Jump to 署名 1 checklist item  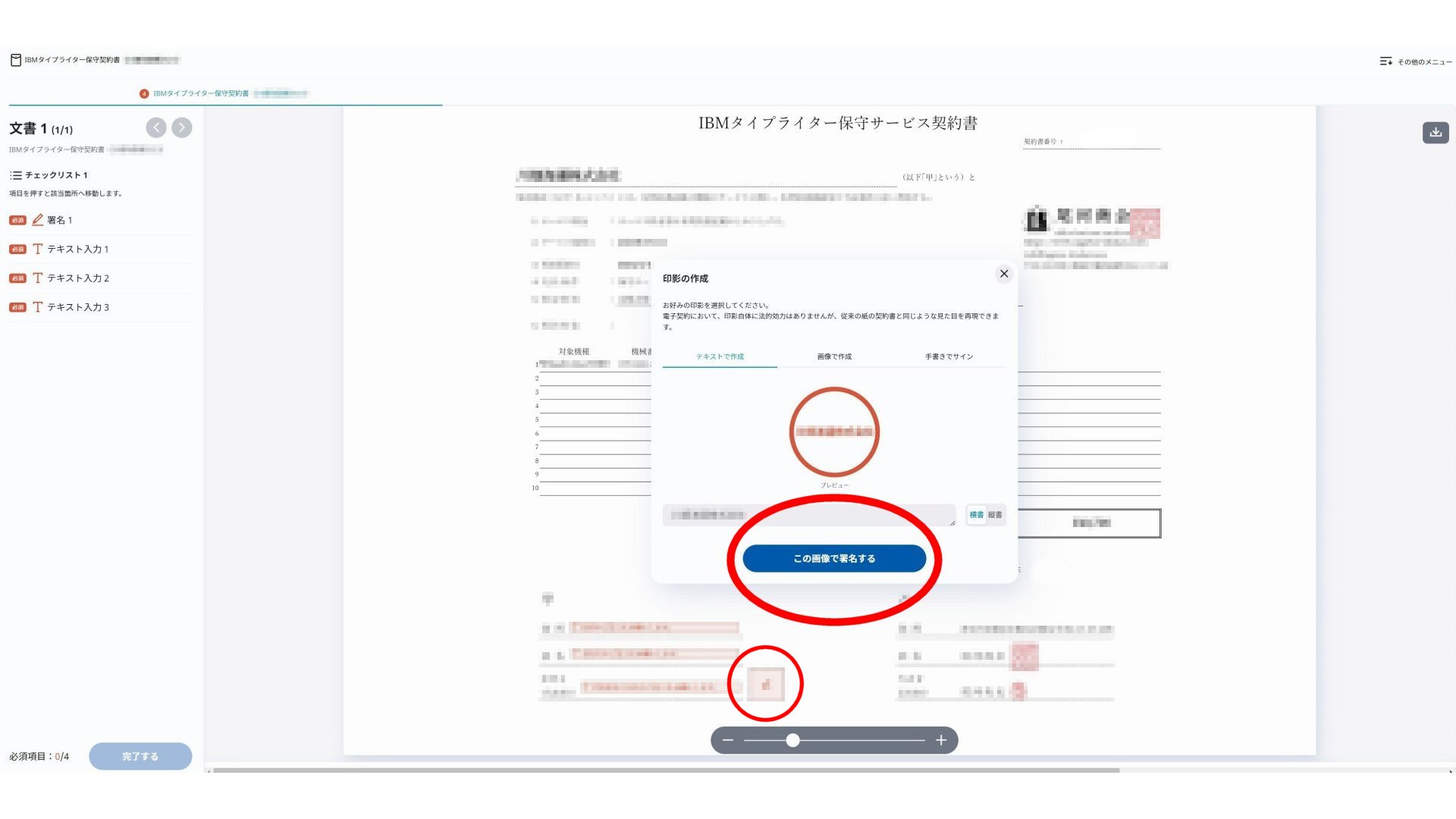[x=59, y=220]
